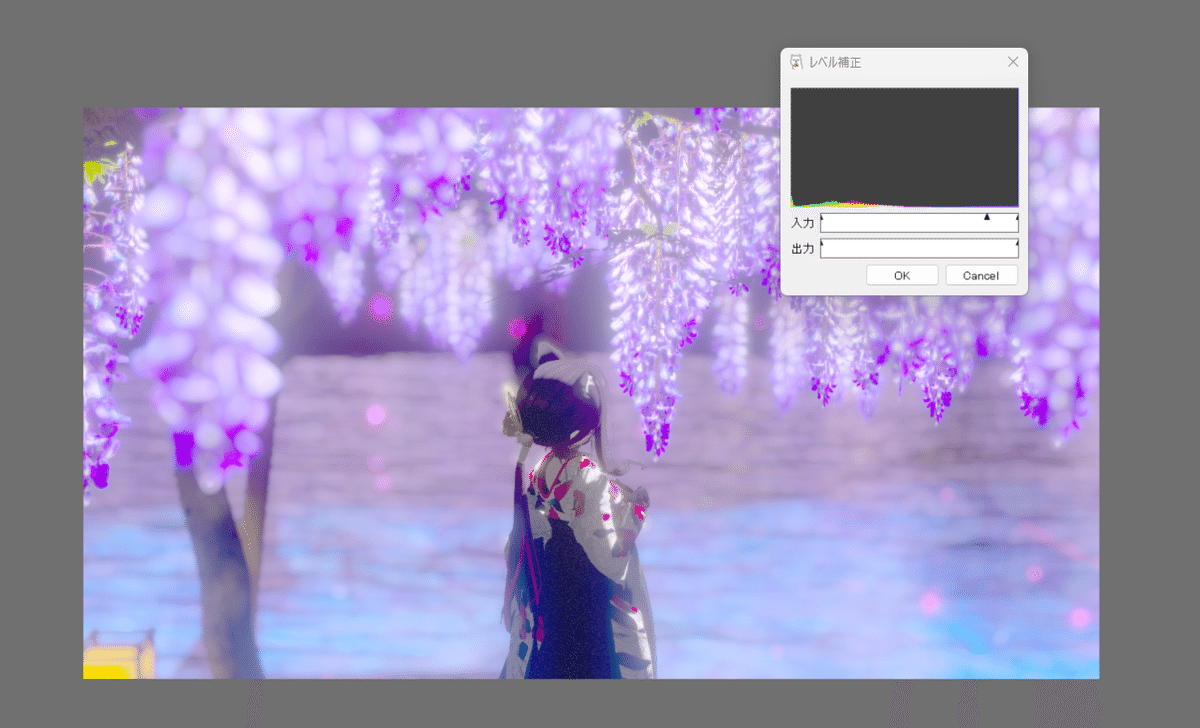
Task: Click the black point marker on 入力 slider
Action: (822, 217)
